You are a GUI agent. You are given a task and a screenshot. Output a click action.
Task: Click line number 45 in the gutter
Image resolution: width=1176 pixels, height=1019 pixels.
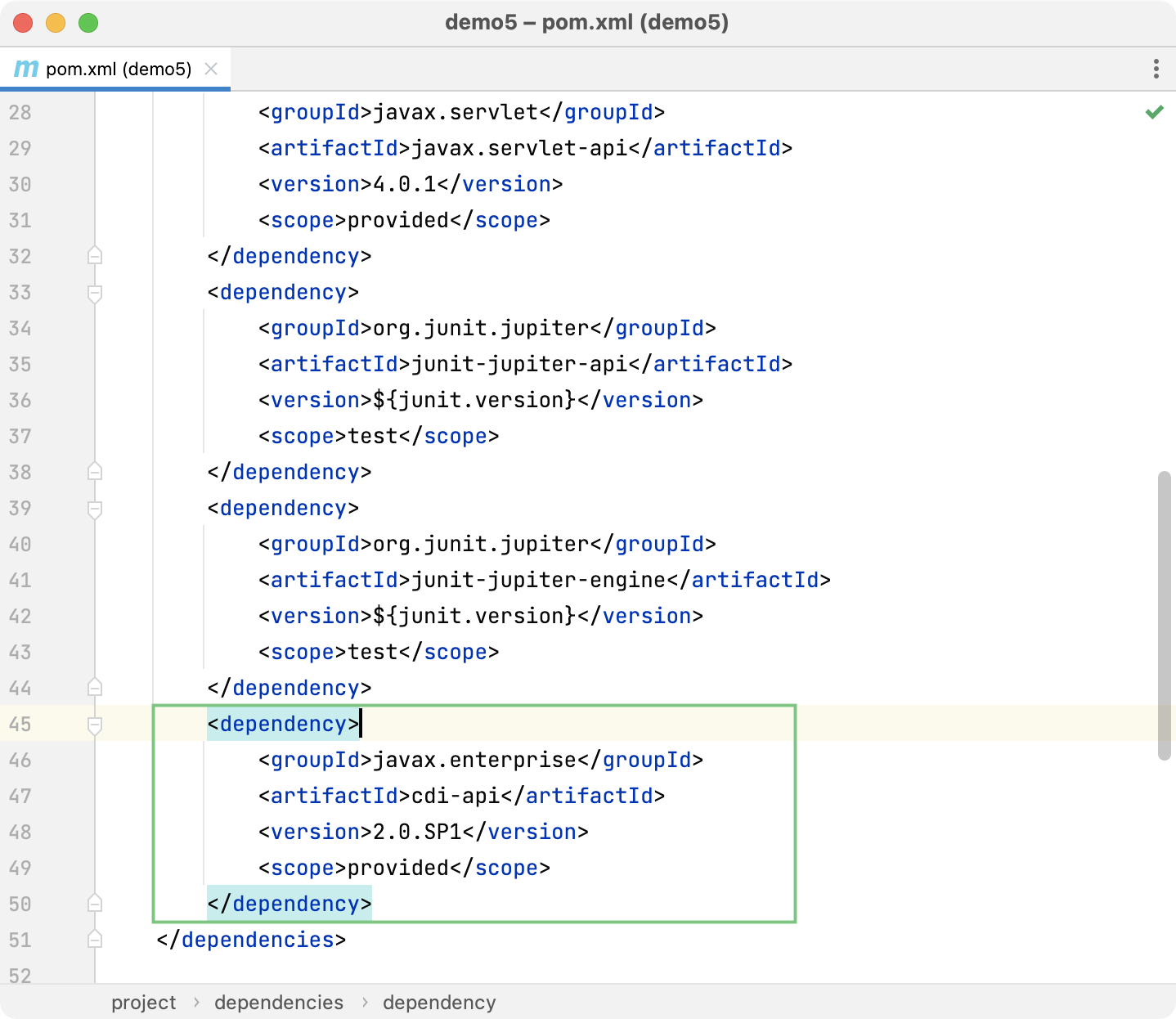click(20, 724)
